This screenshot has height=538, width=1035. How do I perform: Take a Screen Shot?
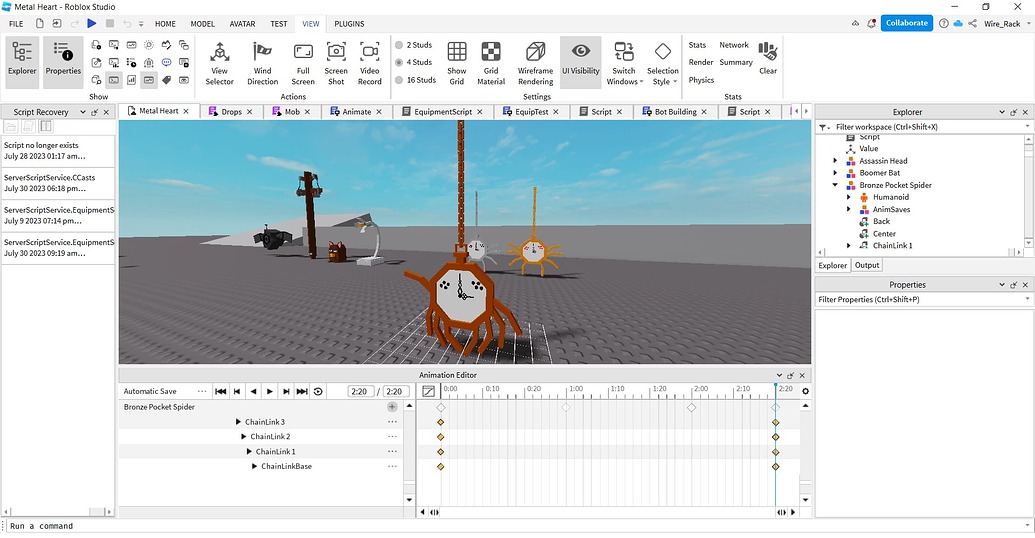336,63
